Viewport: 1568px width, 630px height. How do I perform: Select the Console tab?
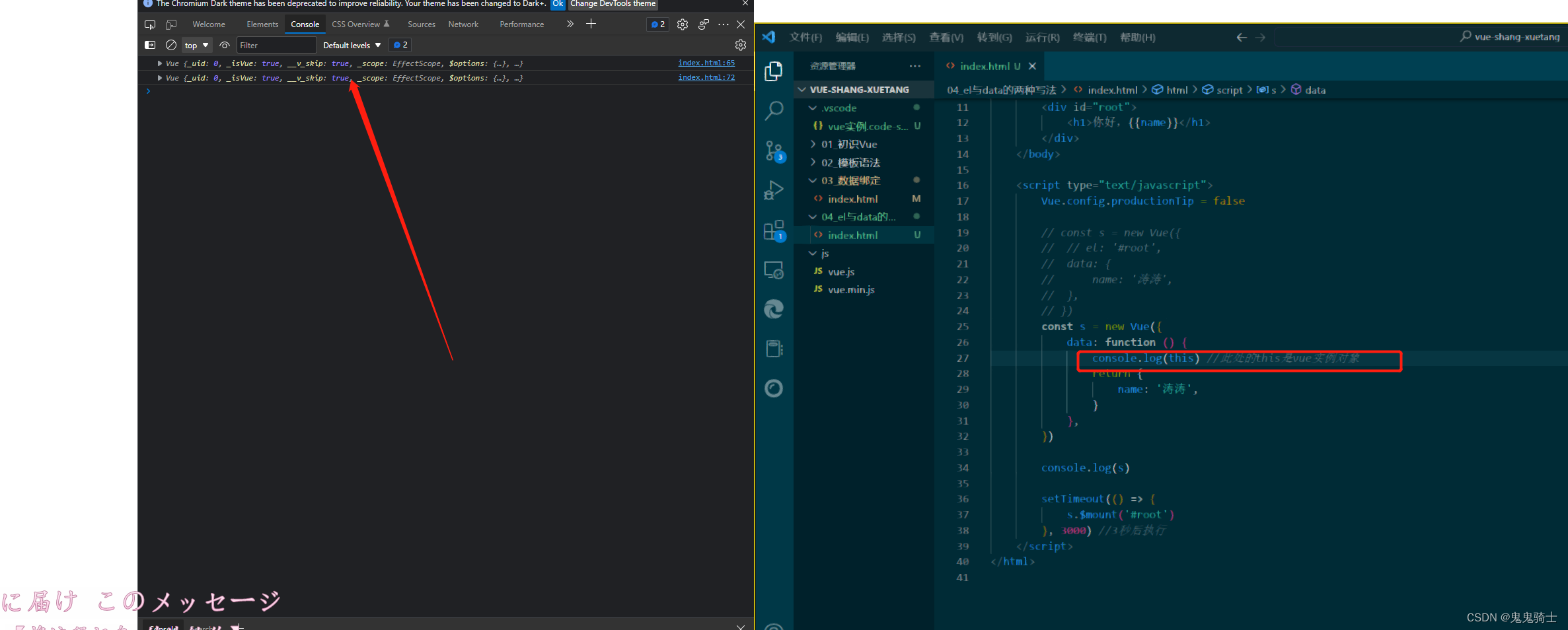pyautogui.click(x=305, y=24)
